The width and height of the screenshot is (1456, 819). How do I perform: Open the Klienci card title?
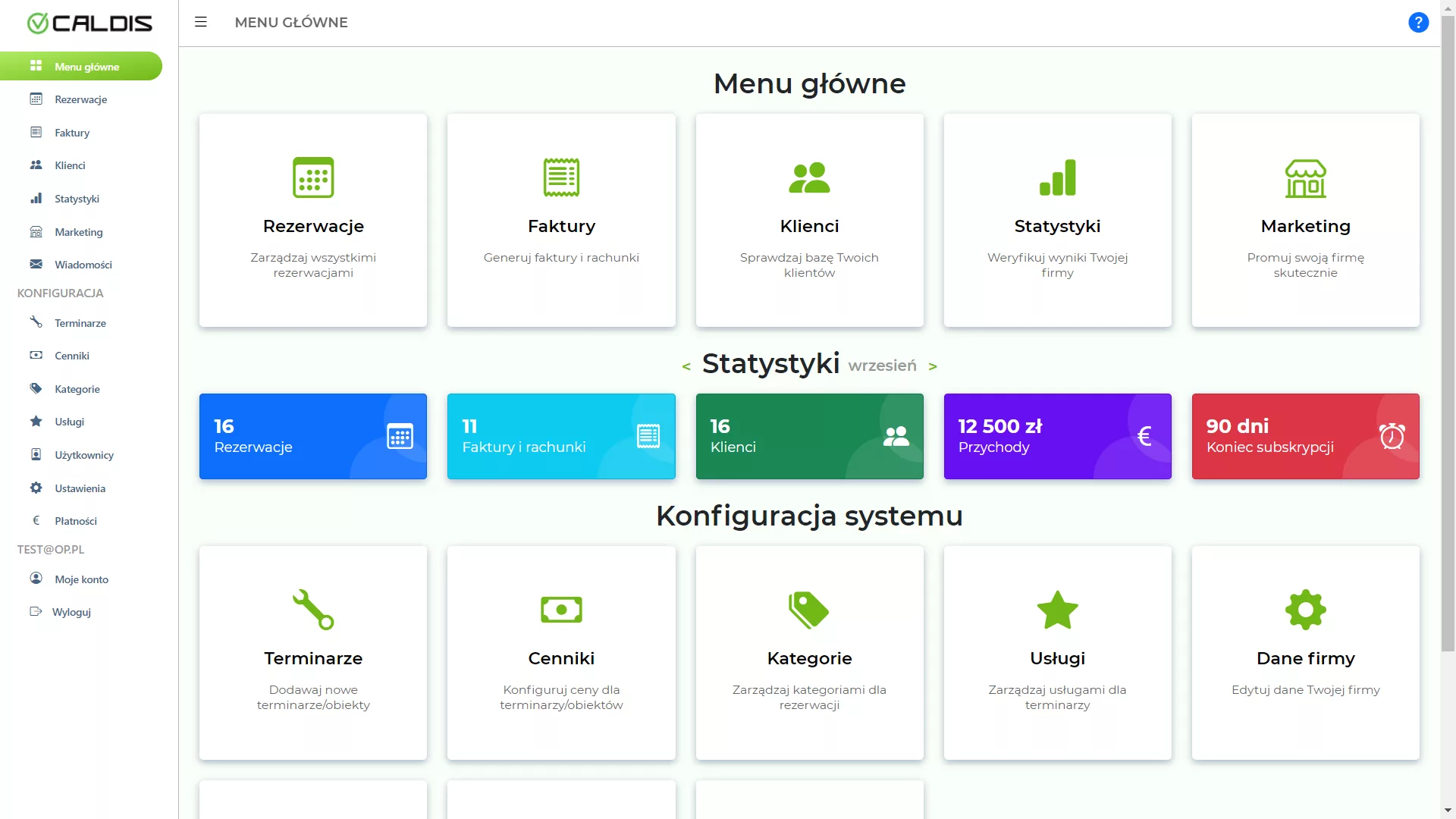pos(809,226)
